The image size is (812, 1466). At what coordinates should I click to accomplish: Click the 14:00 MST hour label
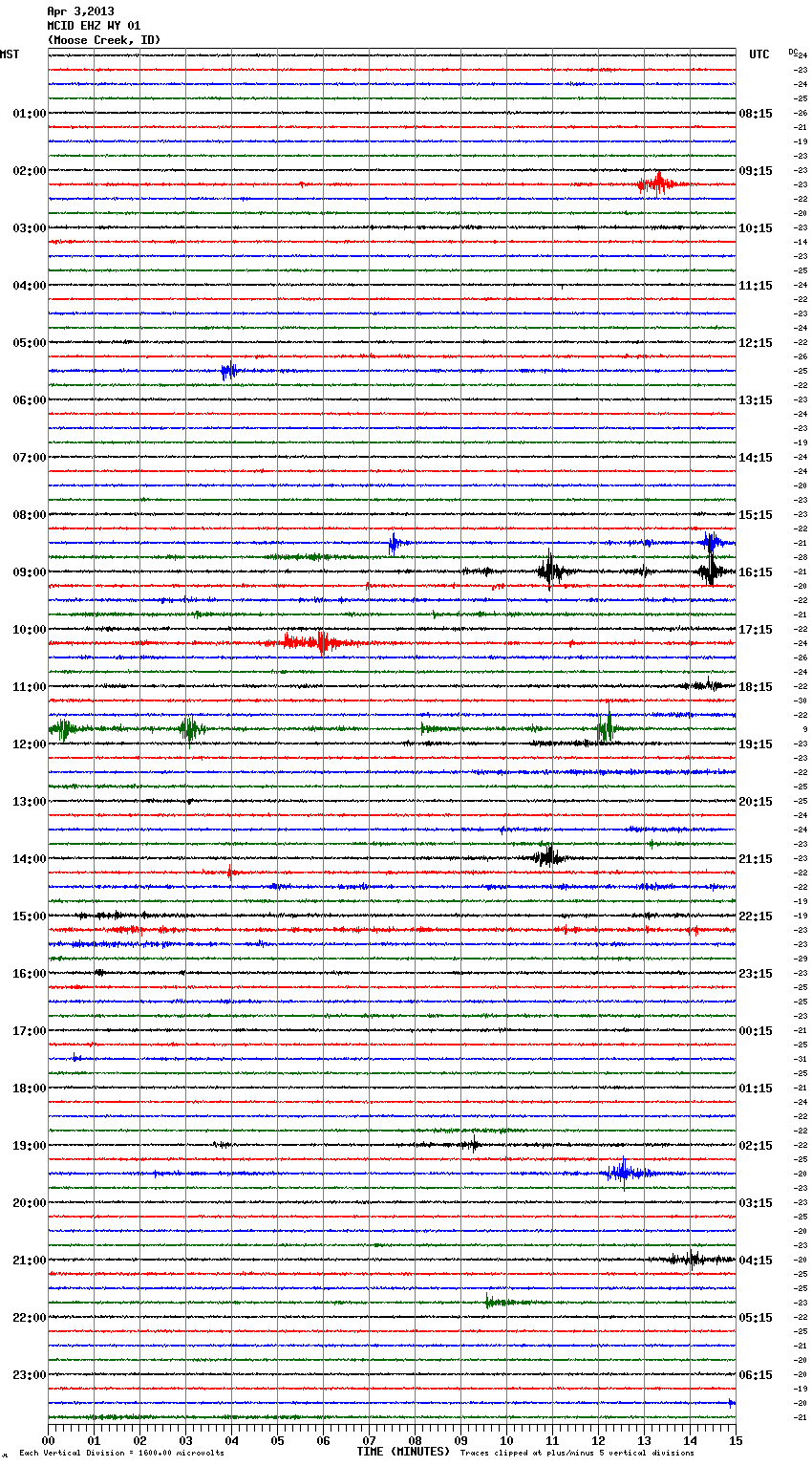pos(29,858)
